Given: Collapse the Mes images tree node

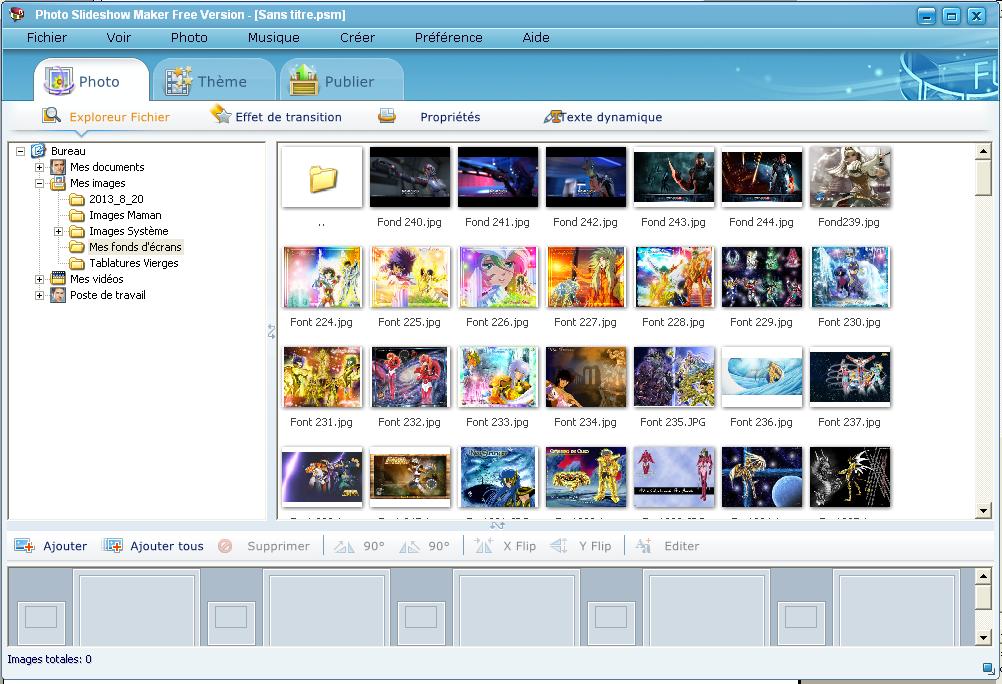Looking at the screenshot, I should tap(40, 183).
